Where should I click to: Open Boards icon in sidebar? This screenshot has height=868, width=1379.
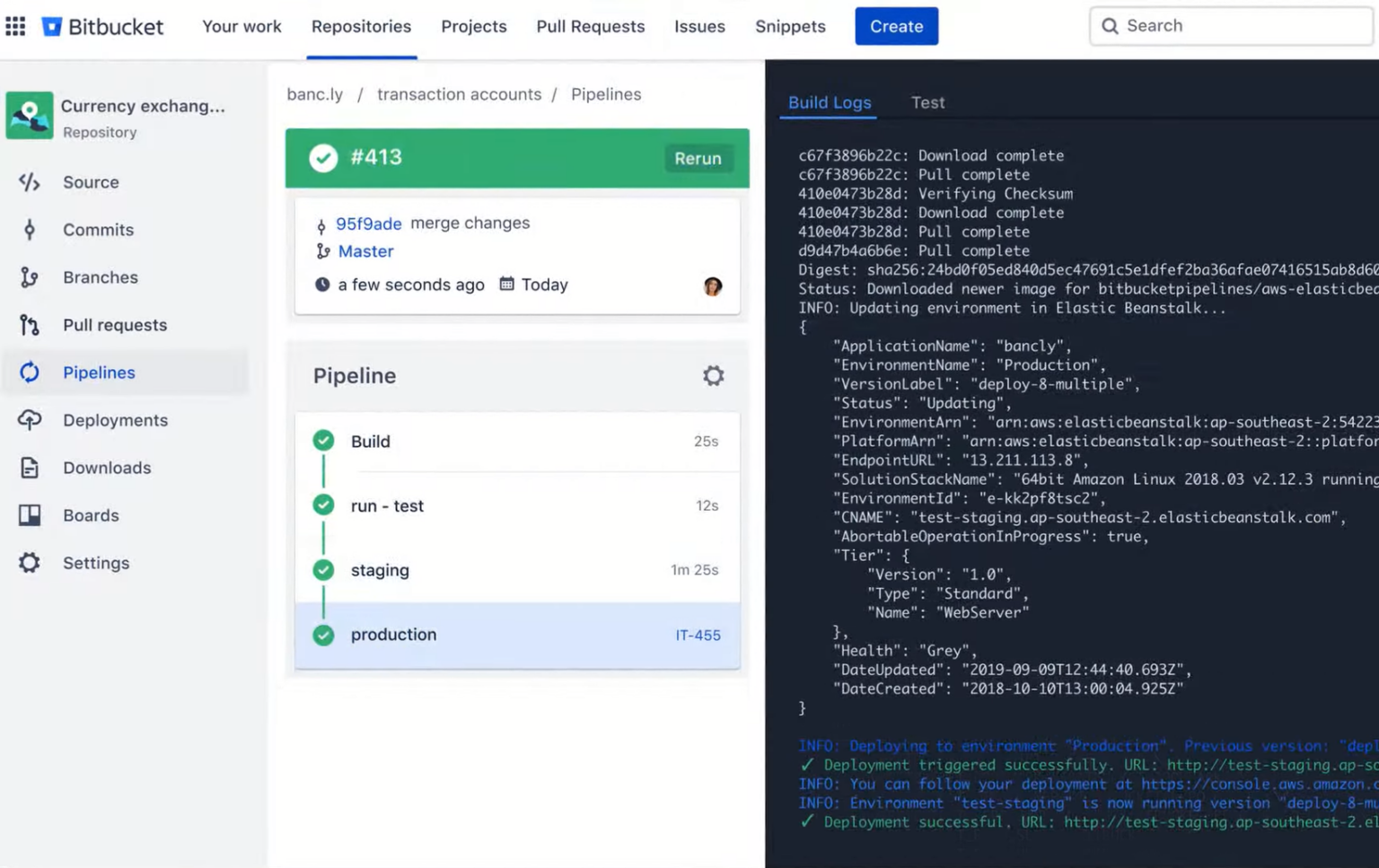click(30, 515)
